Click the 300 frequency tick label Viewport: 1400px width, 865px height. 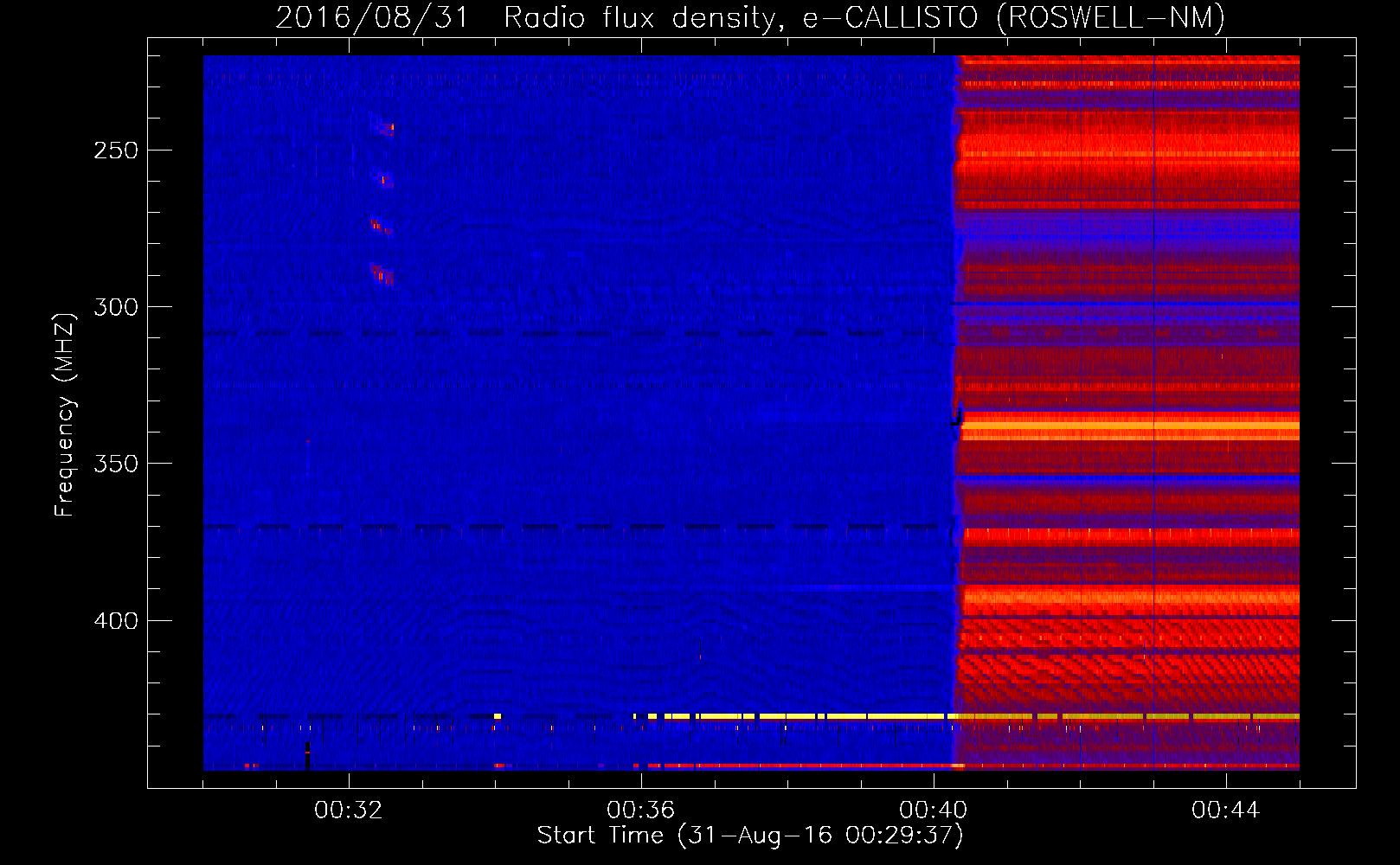116,307
